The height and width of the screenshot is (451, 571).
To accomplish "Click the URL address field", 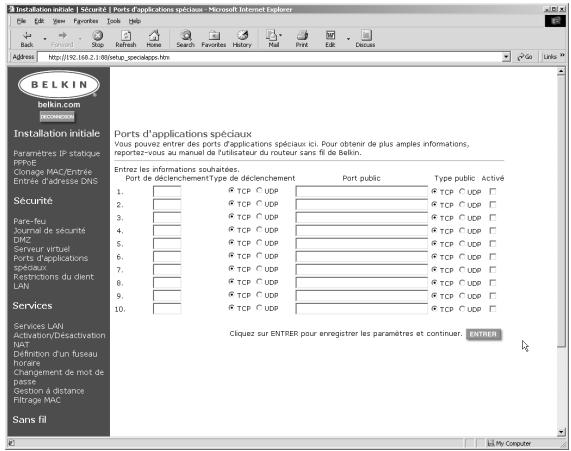I will 269,57.
